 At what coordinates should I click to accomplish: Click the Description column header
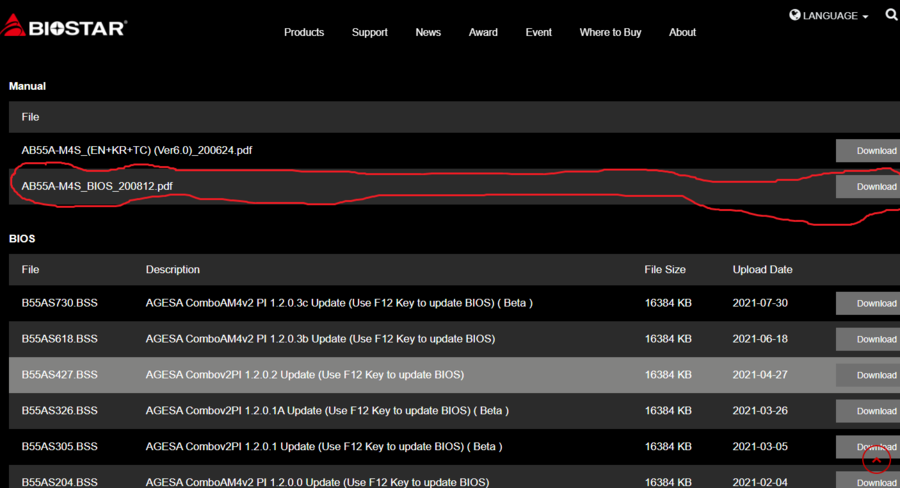(x=173, y=269)
